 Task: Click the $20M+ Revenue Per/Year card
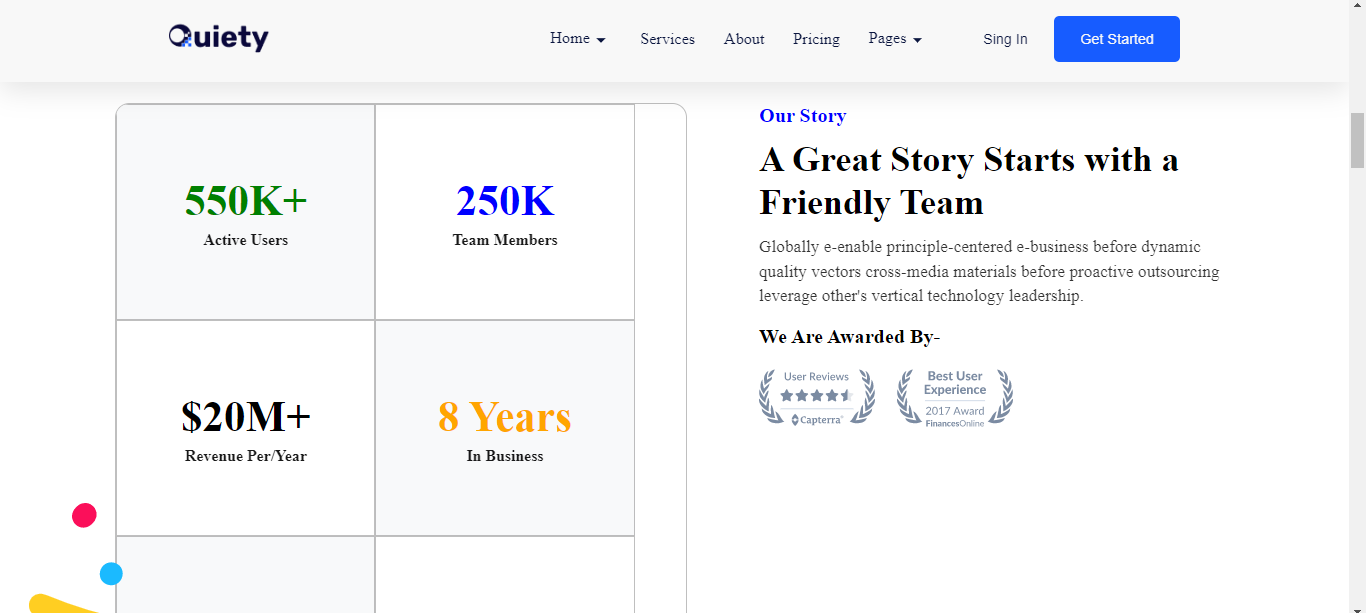246,428
